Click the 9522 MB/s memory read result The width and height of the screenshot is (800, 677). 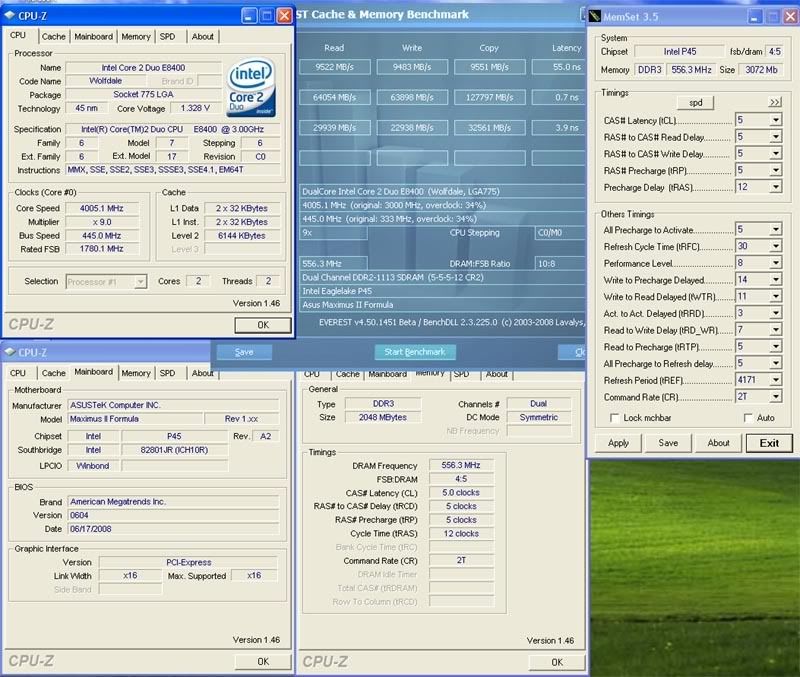335,67
